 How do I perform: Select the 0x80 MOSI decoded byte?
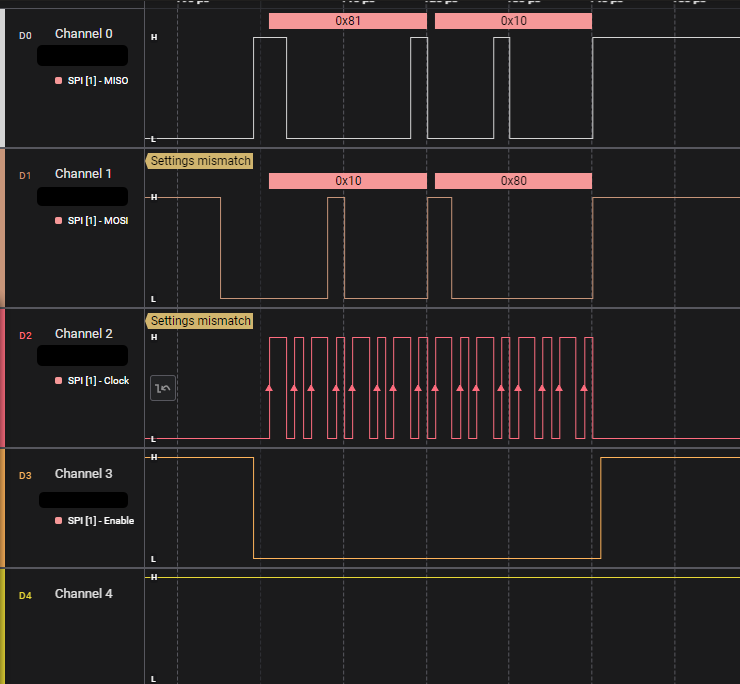tap(513, 181)
